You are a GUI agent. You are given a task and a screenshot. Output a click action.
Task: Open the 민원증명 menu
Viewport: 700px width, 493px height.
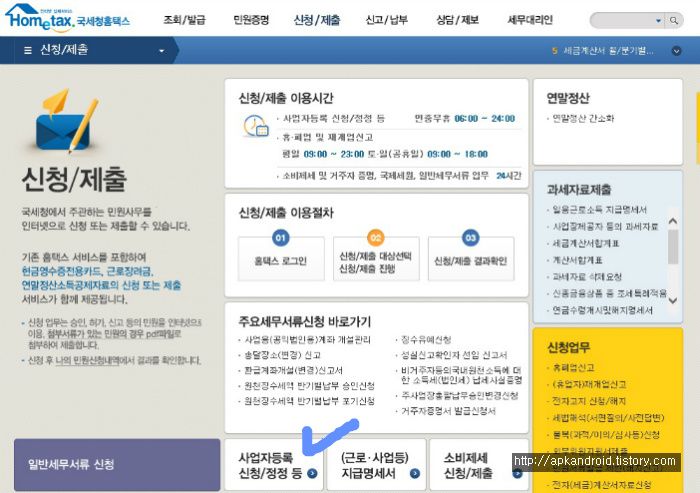[251, 20]
